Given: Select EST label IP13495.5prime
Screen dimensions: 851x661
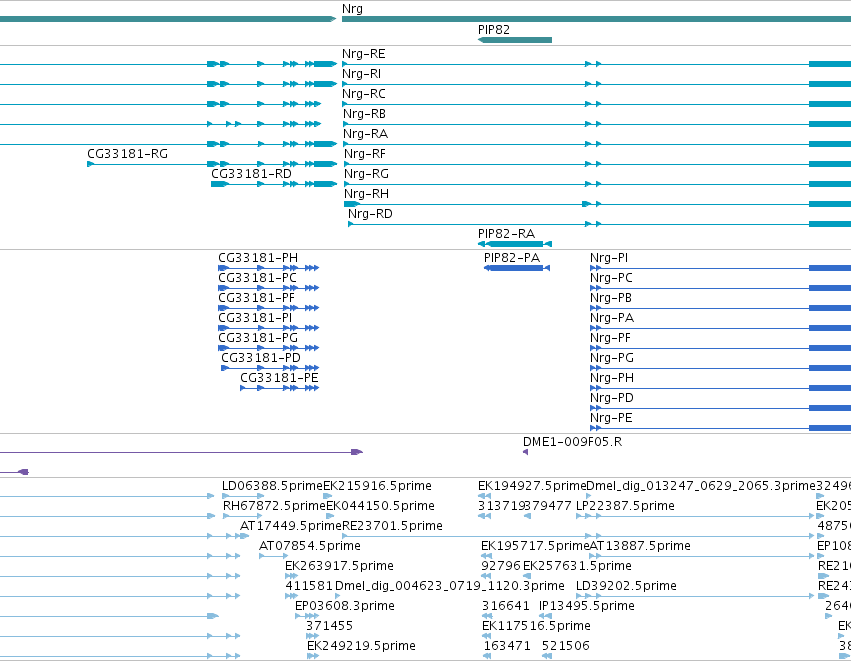Looking at the screenshot, I should tap(587, 606).
